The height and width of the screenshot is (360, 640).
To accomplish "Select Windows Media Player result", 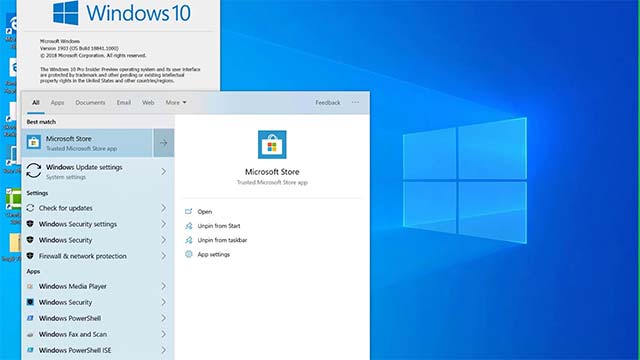I will pyautogui.click(x=98, y=287).
